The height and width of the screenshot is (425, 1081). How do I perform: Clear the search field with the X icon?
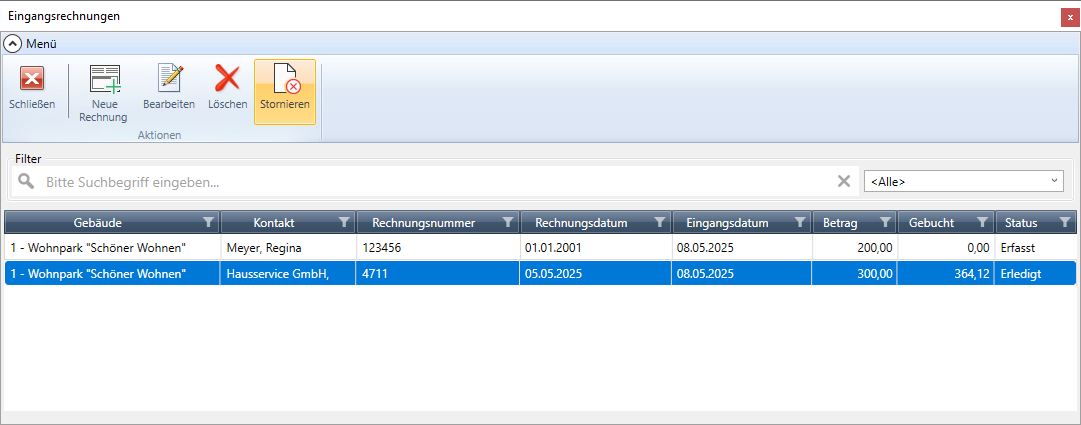click(x=844, y=181)
